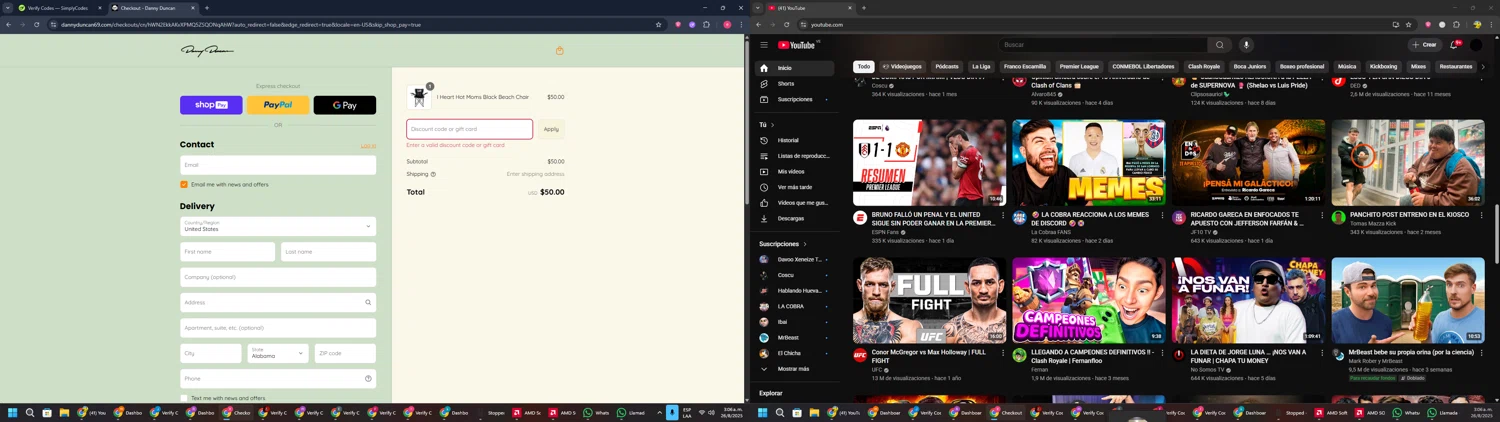This screenshot has height=422, width=1500.
Task: Toggle Text me with news and offers
Action: point(184,398)
